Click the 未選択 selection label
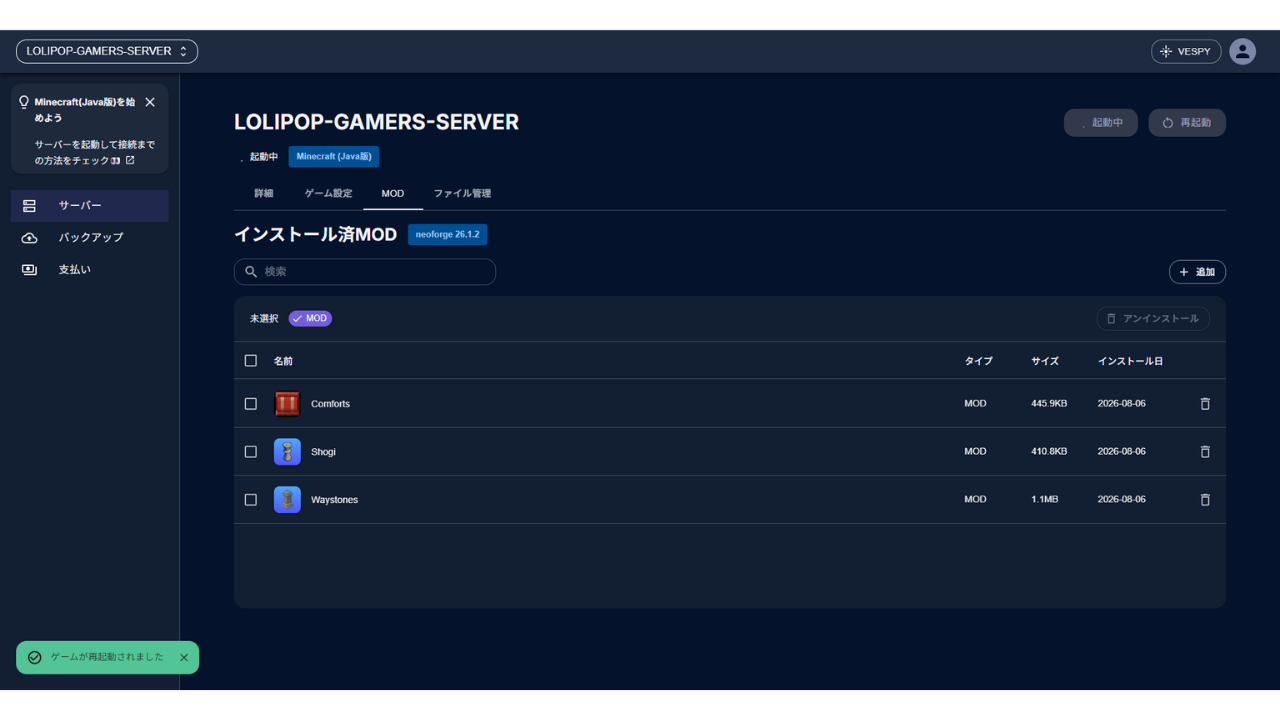The width and height of the screenshot is (1280, 720). point(264,319)
